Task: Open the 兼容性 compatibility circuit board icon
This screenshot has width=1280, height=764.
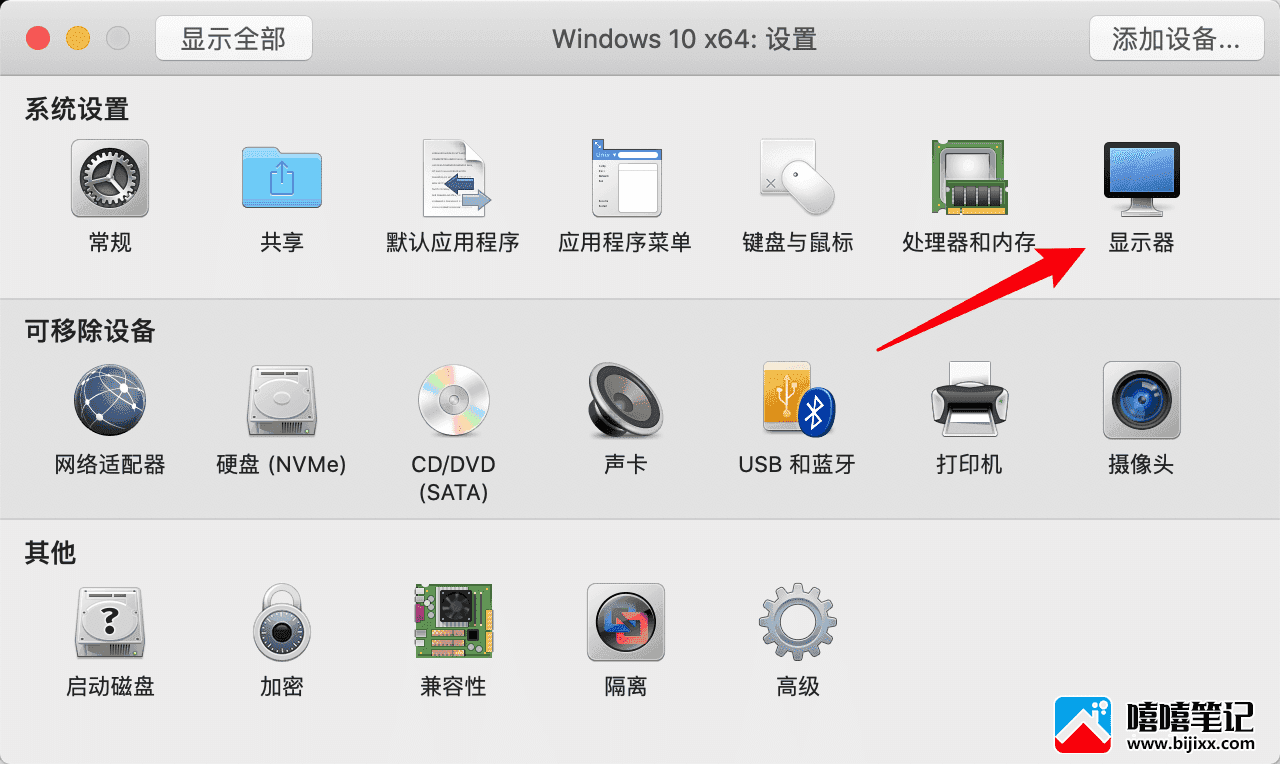Action: 454,622
